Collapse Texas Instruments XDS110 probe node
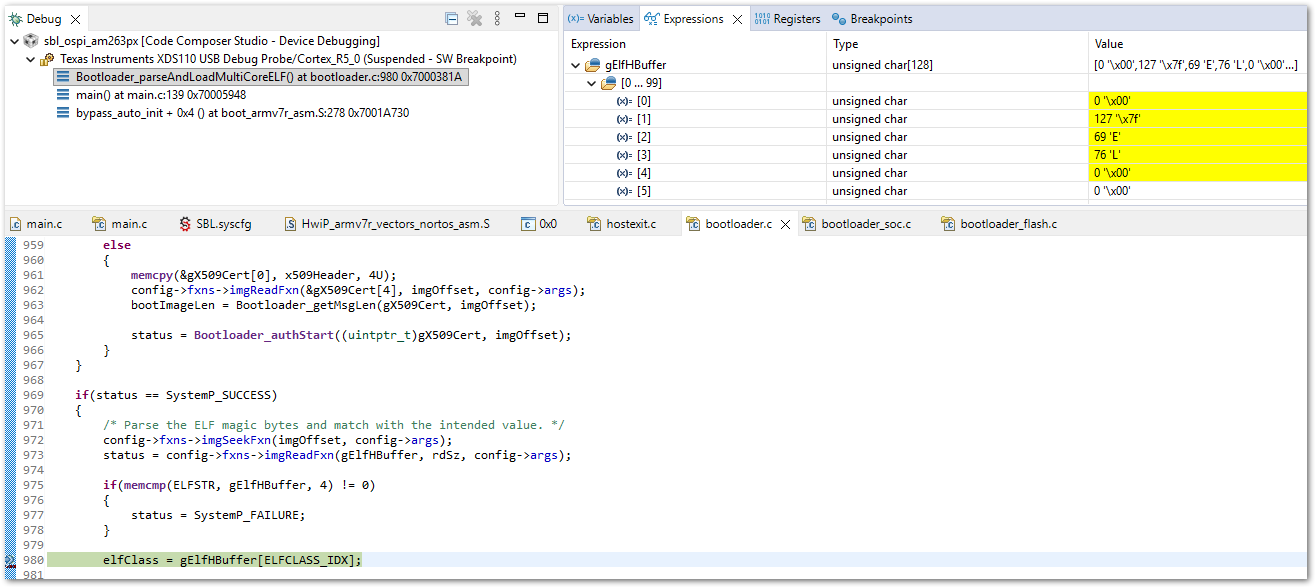1316x588 pixels. coord(30,59)
